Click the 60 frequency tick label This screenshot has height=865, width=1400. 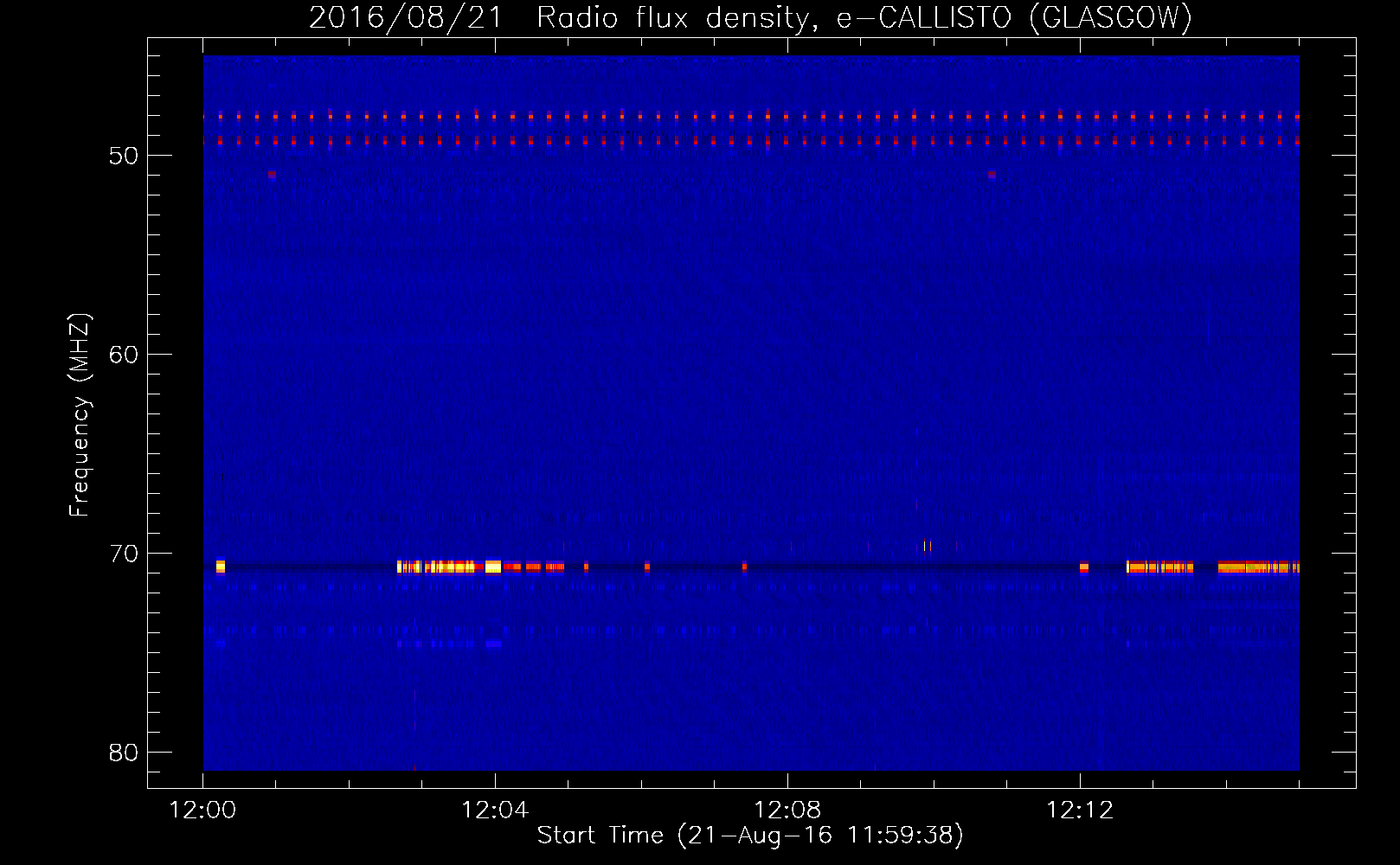pyautogui.click(x=124, y=355)
